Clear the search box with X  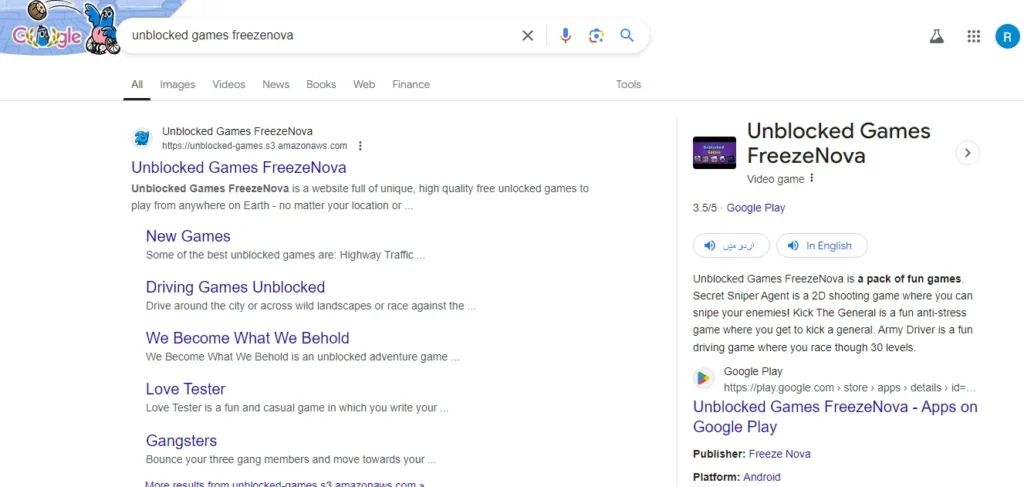pos(528,35)
